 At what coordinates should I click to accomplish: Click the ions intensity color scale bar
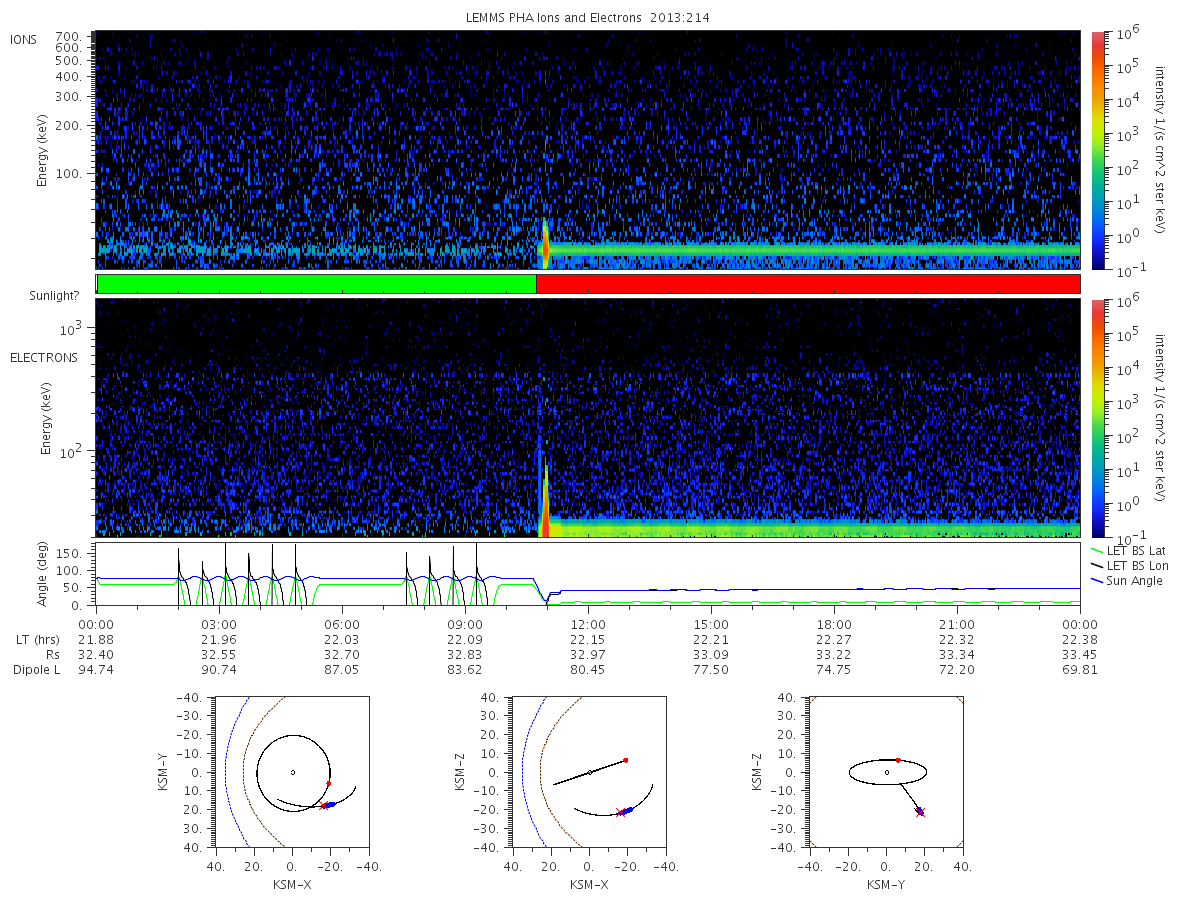click(x=1097, y=150)
